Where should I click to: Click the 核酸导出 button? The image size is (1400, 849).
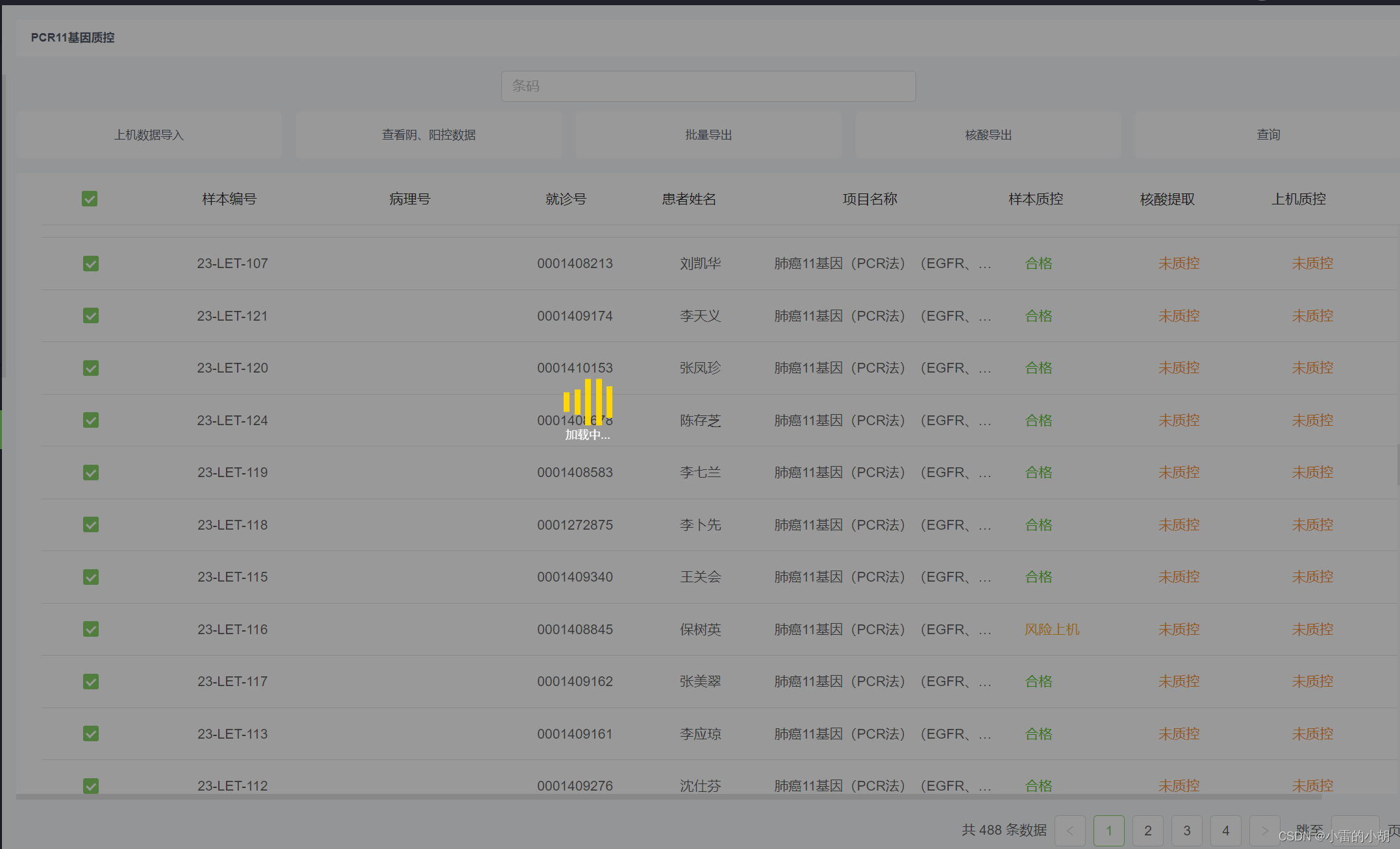[x=988, y=135]
